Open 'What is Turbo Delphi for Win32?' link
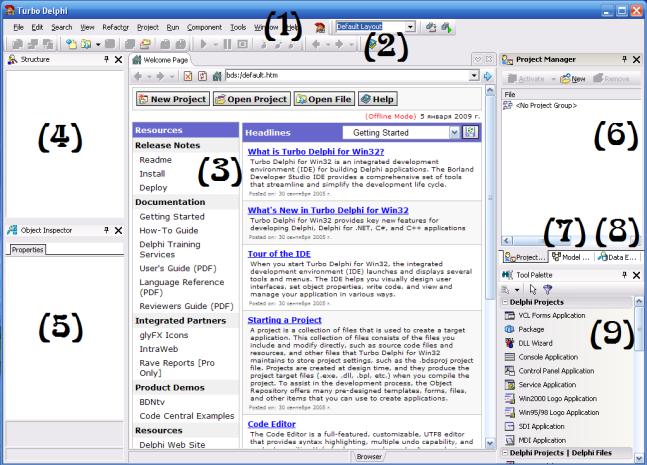Screen dimensions: 647x465 click(x=316, y=151)
